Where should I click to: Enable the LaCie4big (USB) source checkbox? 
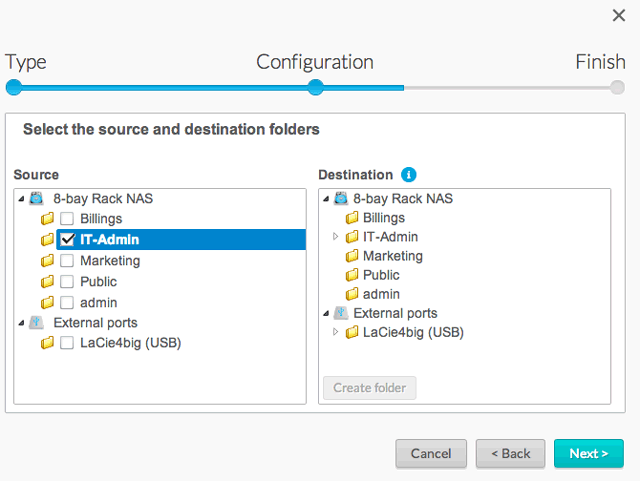pyautogui.click(x=67, y=343)
